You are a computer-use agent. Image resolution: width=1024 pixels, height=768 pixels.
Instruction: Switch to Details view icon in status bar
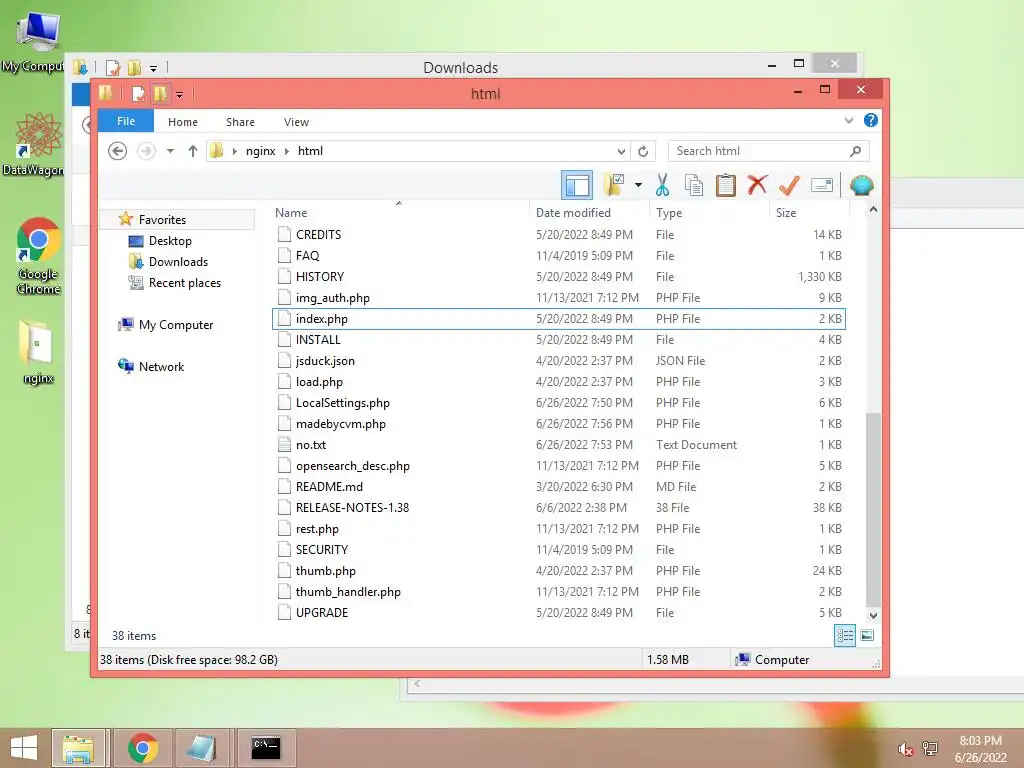pos(844,635)
